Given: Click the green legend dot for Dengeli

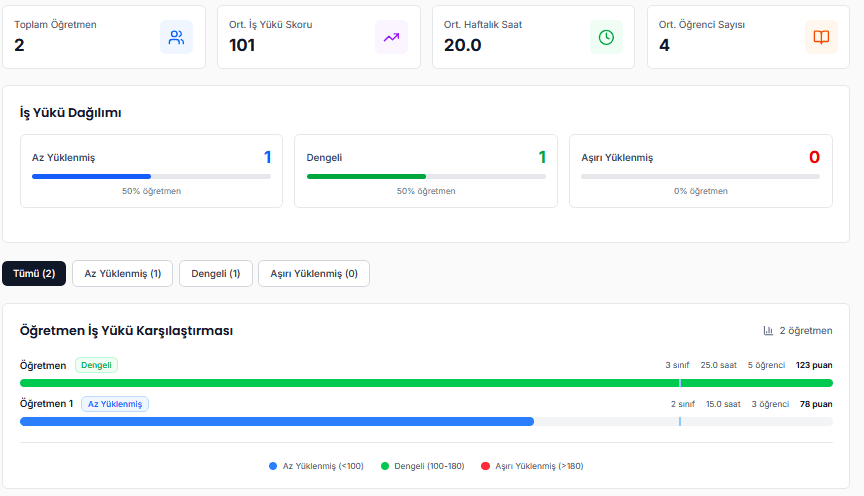Looking at the screenshot, I should [x=385, y=466].
